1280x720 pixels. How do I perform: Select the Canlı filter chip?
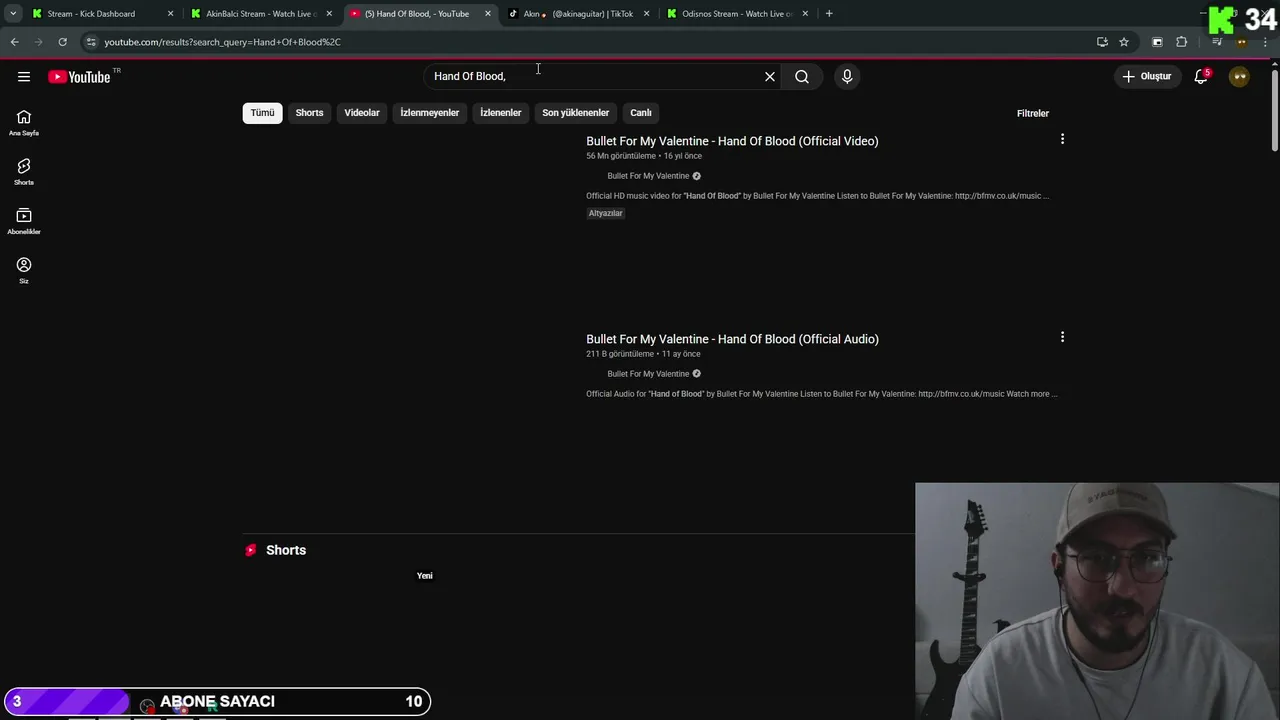click(641, 113)
